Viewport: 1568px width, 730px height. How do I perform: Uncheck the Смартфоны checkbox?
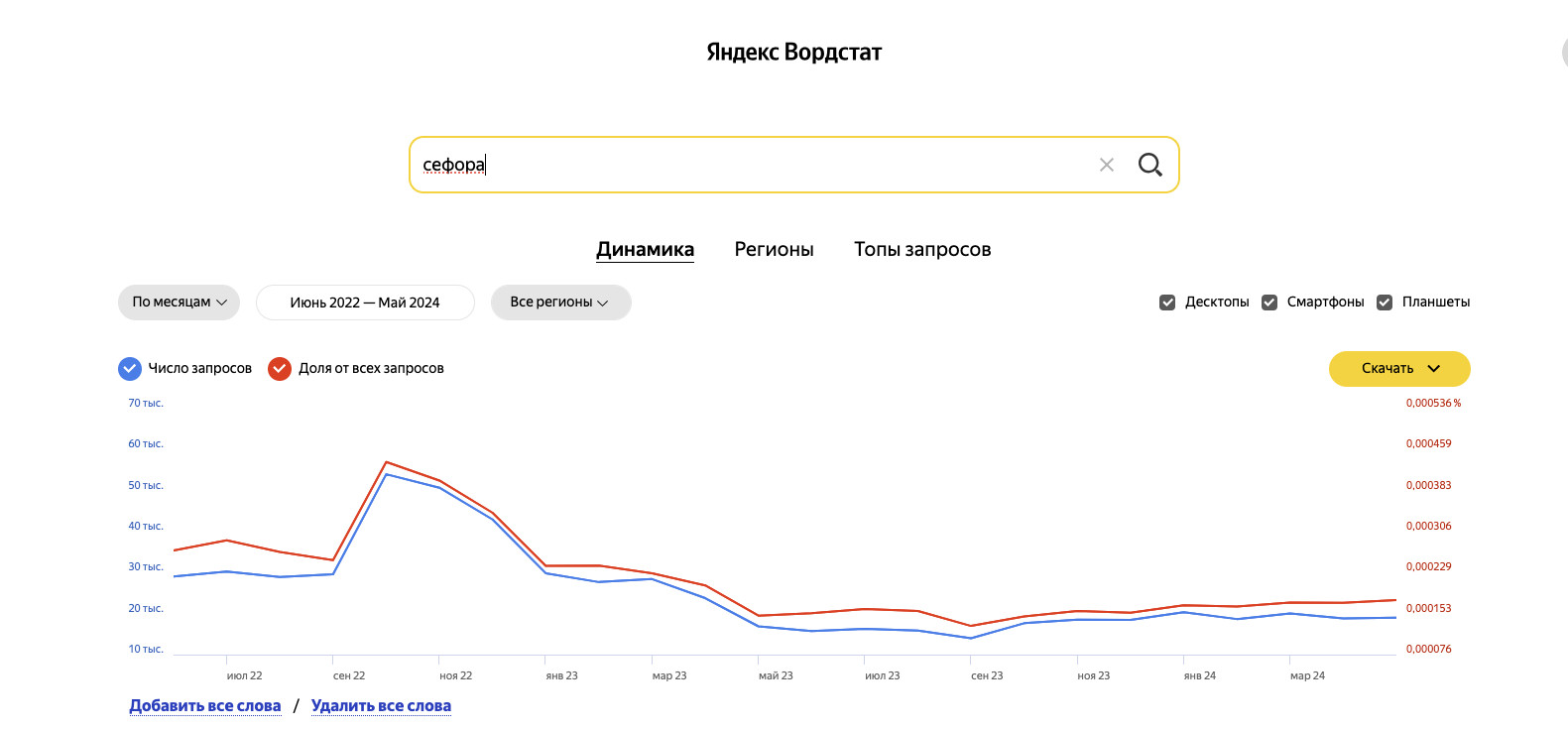1269,303
